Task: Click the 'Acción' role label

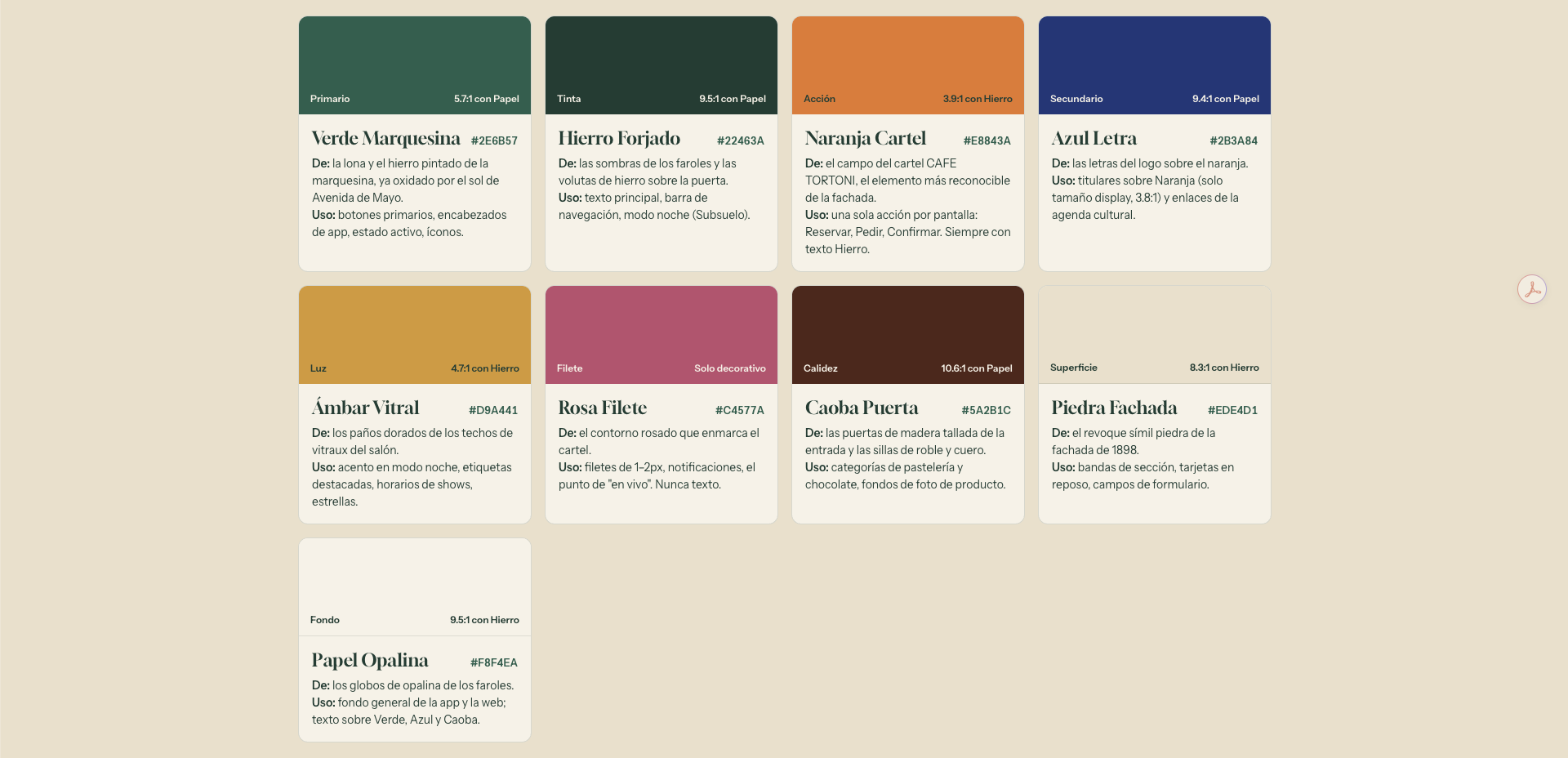Action: tap(819, 99)
